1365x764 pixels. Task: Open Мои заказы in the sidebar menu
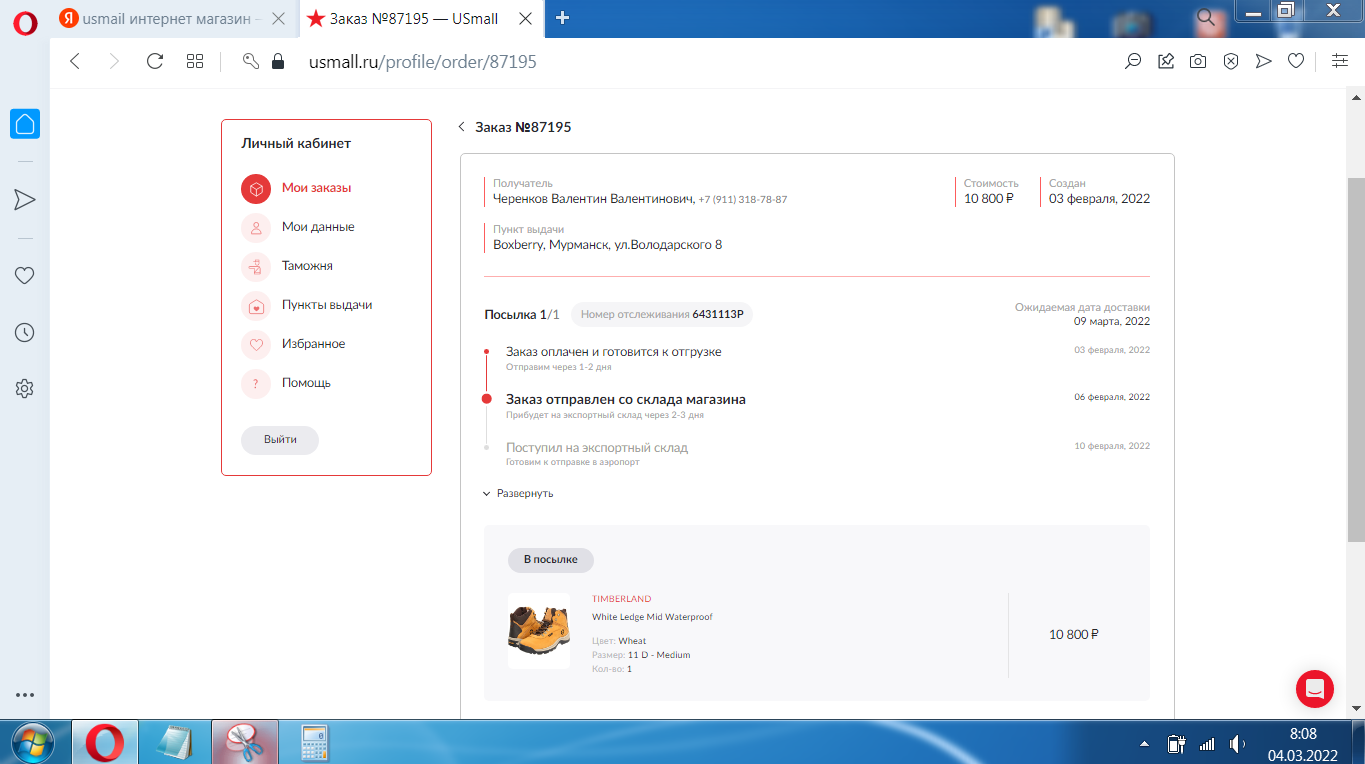click(316, 187)
